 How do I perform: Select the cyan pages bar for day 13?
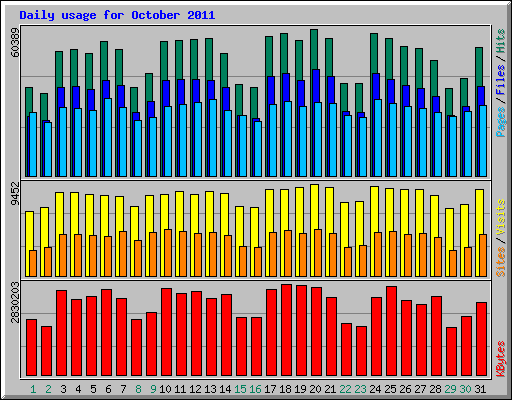click(213, 138)
